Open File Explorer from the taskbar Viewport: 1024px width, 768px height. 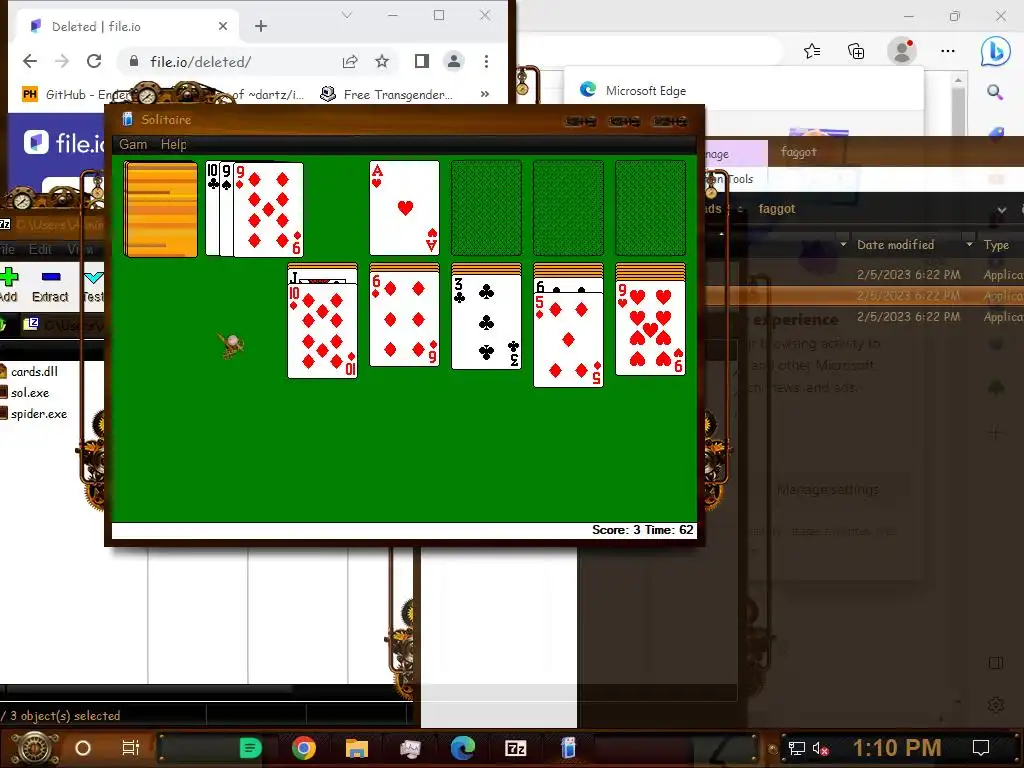point(357,748)
